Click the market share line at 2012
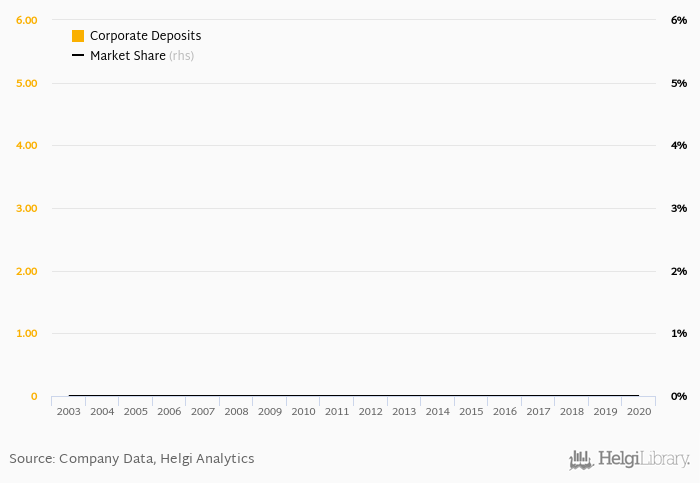 coord(371,396)
